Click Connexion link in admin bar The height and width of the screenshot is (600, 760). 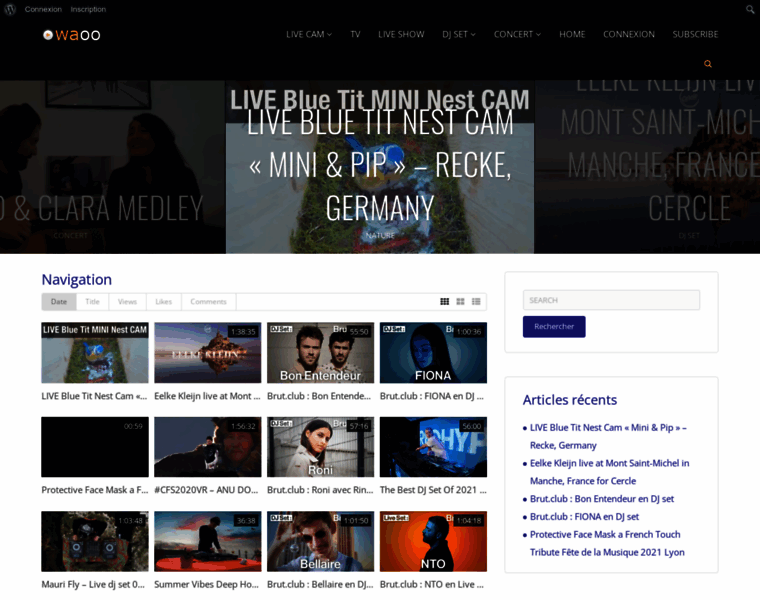click(x=43, y=9)
